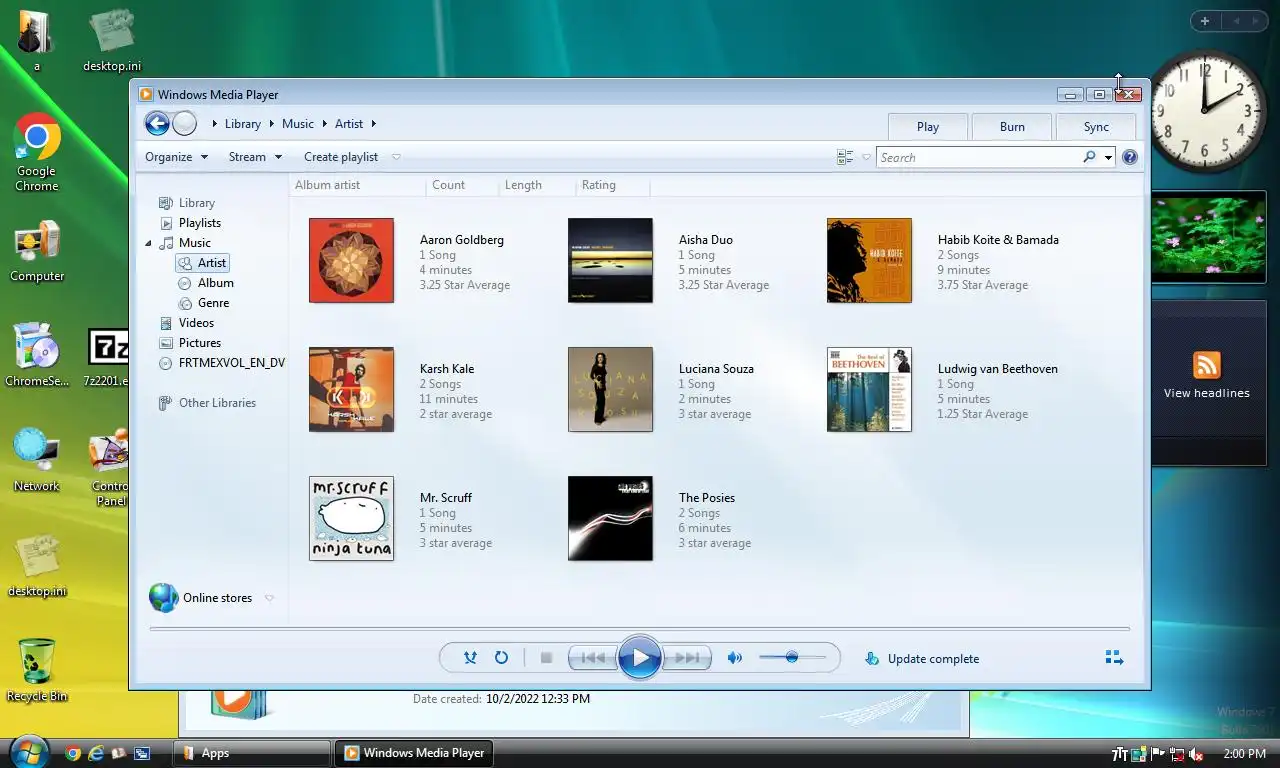Open the Online stores dropdown arrow

(269, 598)
